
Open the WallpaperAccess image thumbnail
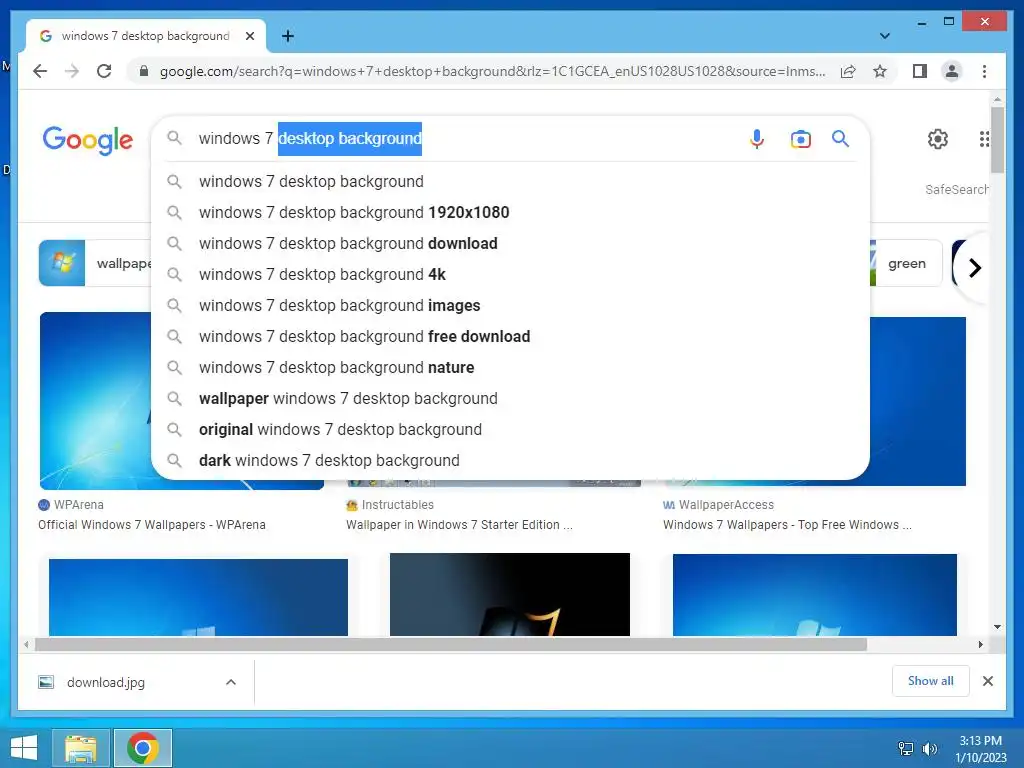point(918,401)
